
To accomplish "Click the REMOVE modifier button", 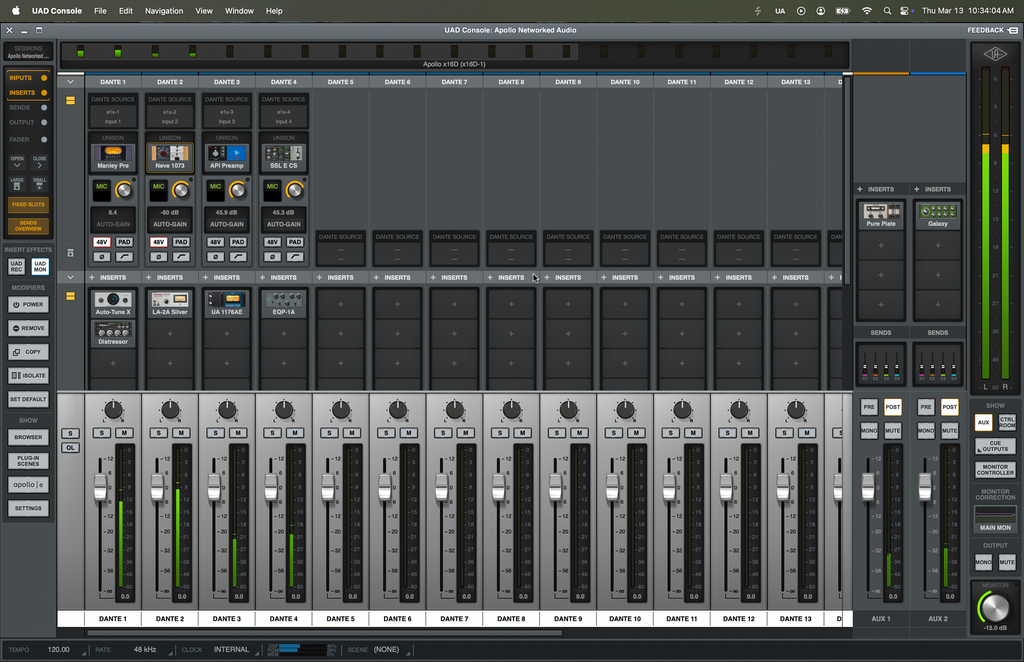I will point(28,328).
